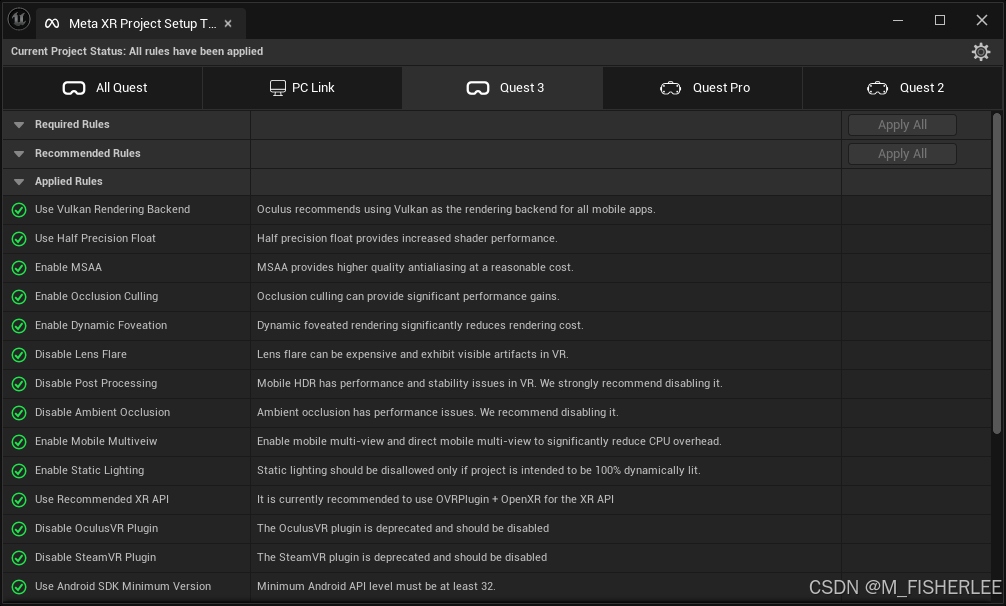Collapse the Required Rules section
The height and width of the screenshot is (606, 1006).
click(19, 125)
